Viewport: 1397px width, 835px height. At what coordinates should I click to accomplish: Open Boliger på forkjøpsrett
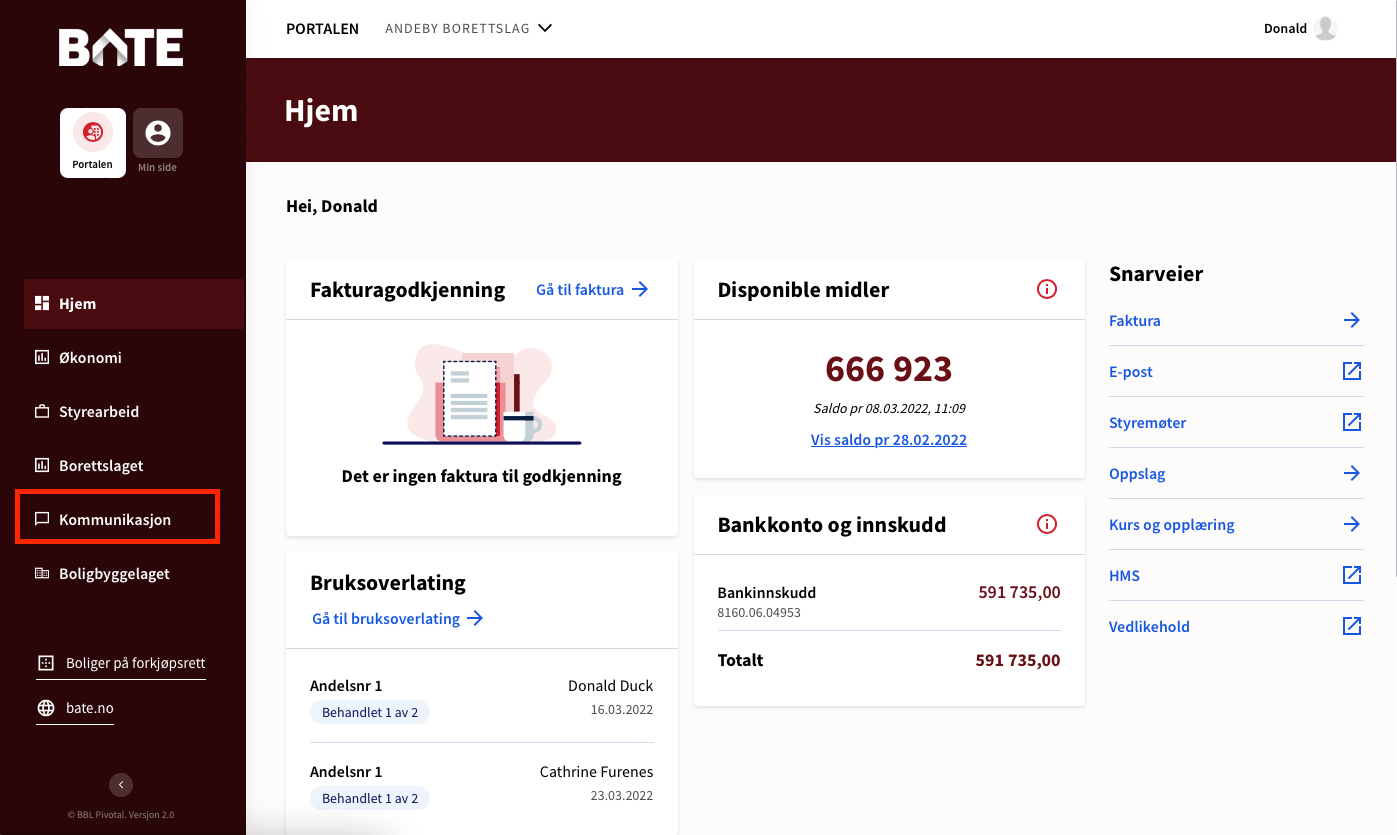(x=133, y=662)
